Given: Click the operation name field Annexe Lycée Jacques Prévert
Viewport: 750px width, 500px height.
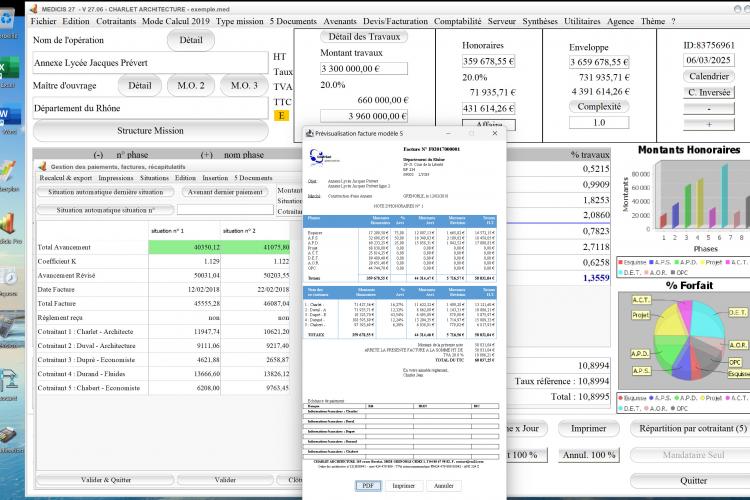Looking at the screenshot, I should 150,63.
